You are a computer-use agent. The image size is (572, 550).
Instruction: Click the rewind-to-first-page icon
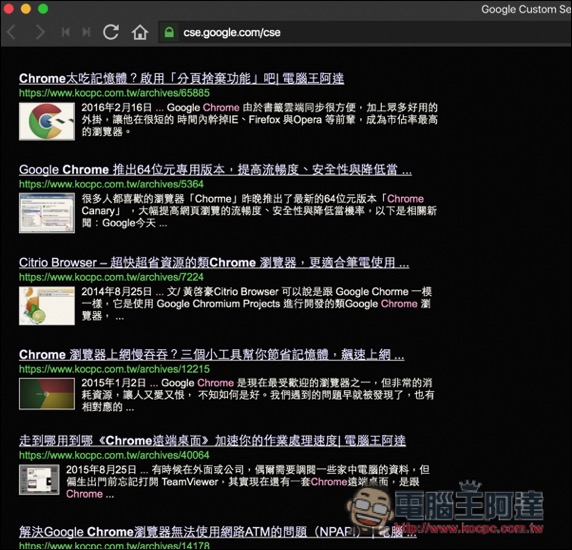point(66,32)
